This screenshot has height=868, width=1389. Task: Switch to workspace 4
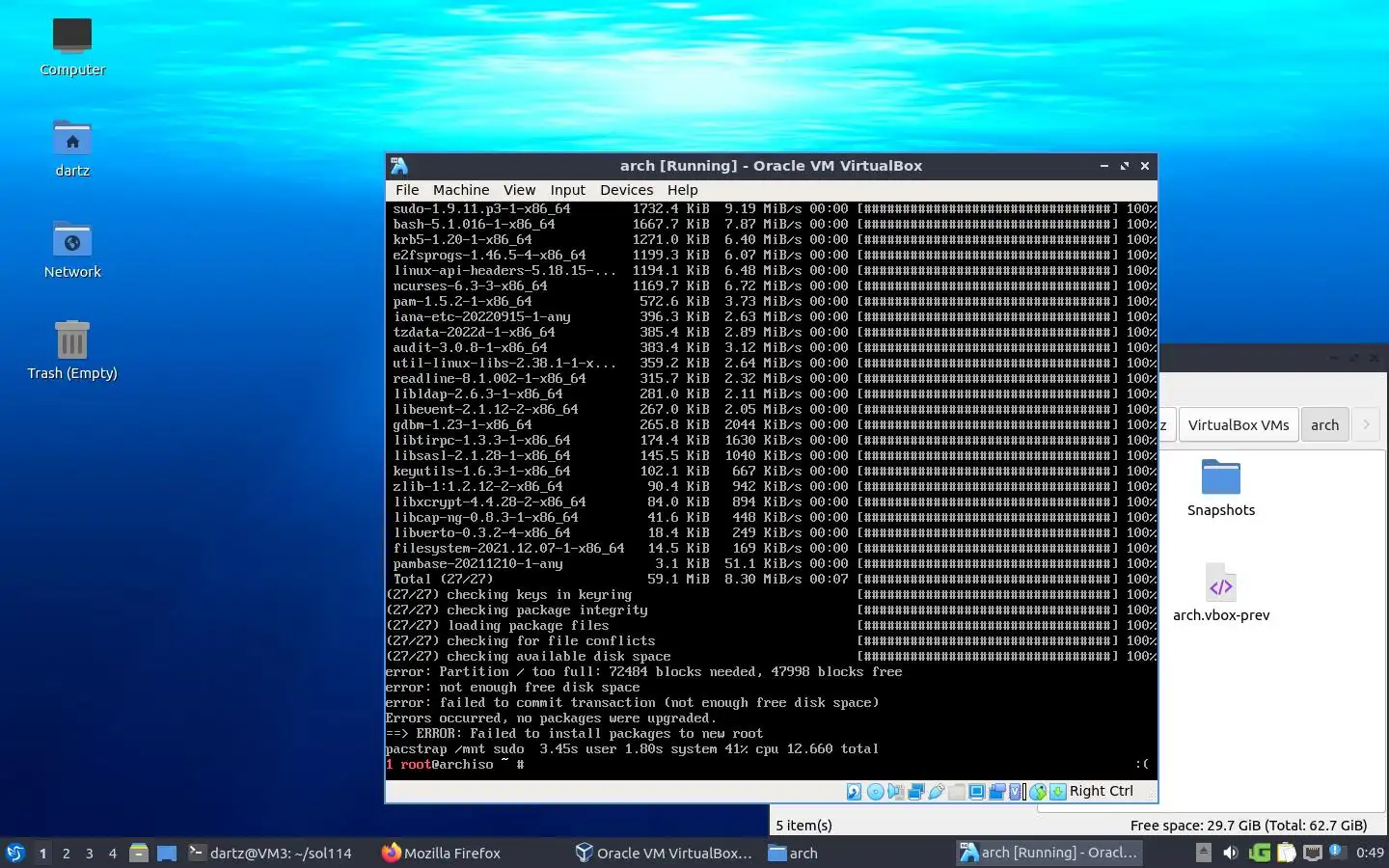[112, 853]
